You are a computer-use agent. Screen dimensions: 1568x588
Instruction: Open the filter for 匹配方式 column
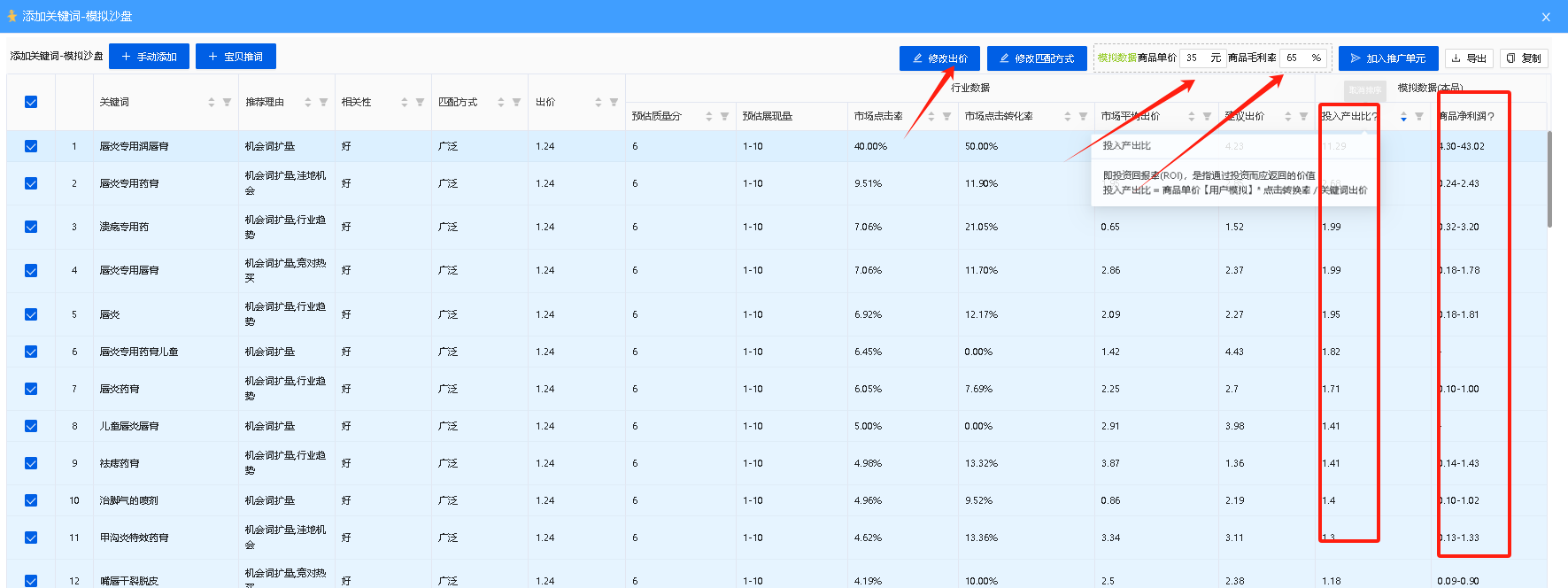(x=516, y=103)
